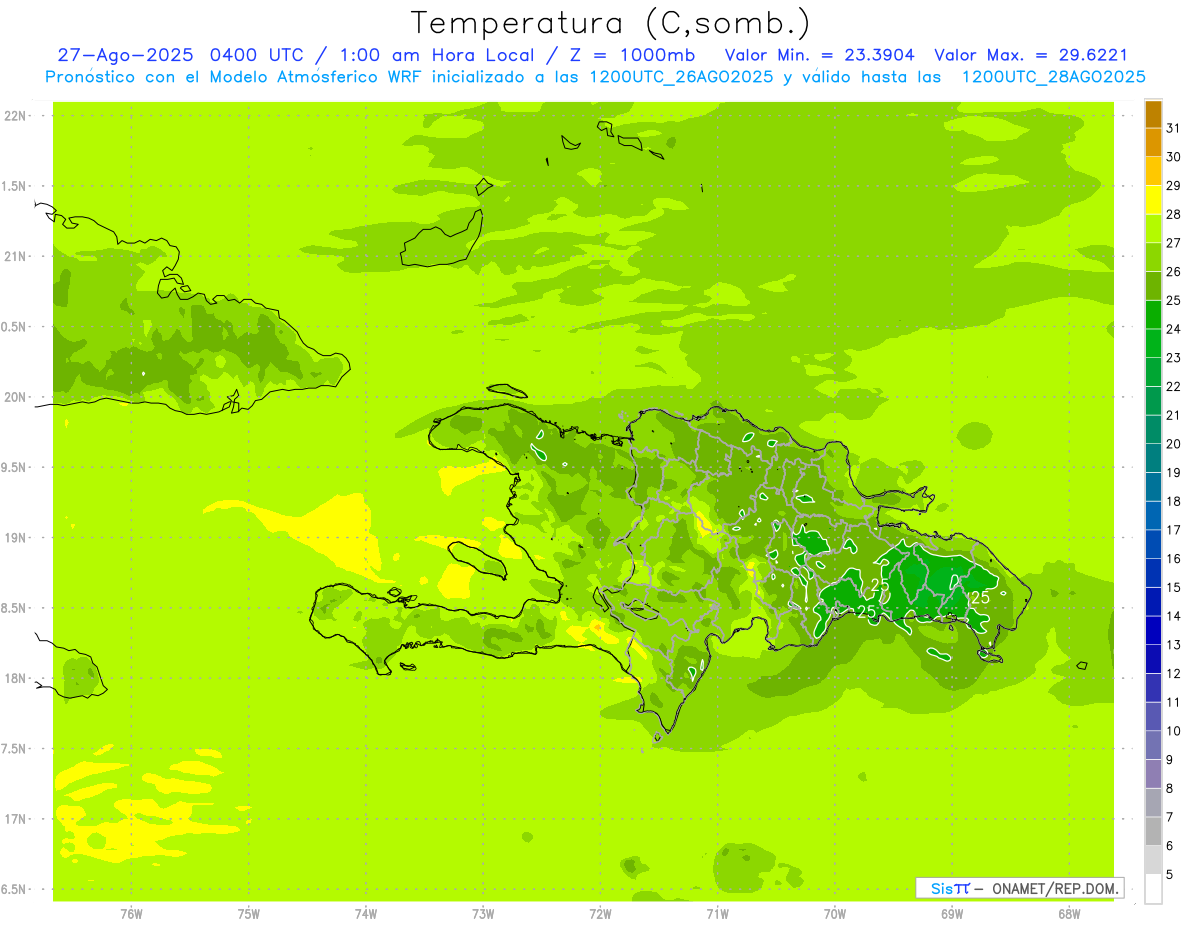Click the 'Valor Max. = 29.6221' text

pyautogui.click(x=1030, y=56)
